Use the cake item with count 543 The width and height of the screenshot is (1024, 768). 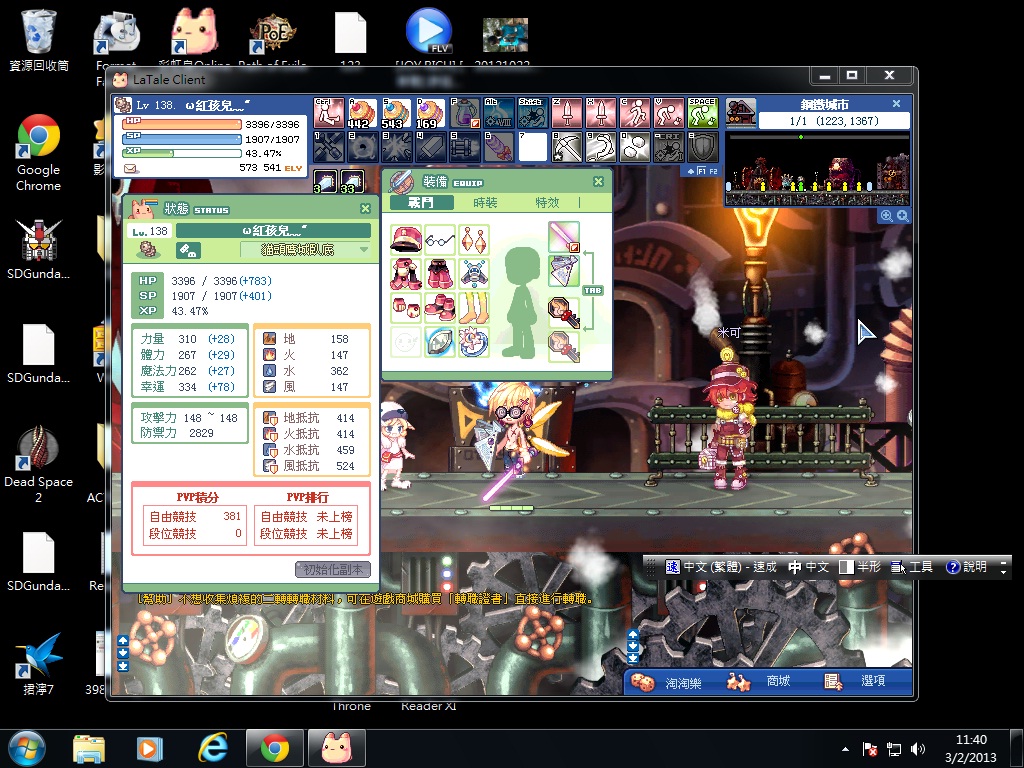click(x=396, y=113)
